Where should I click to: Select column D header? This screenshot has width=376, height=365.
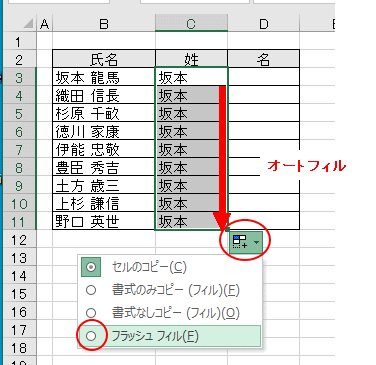(x=263, y=24)
